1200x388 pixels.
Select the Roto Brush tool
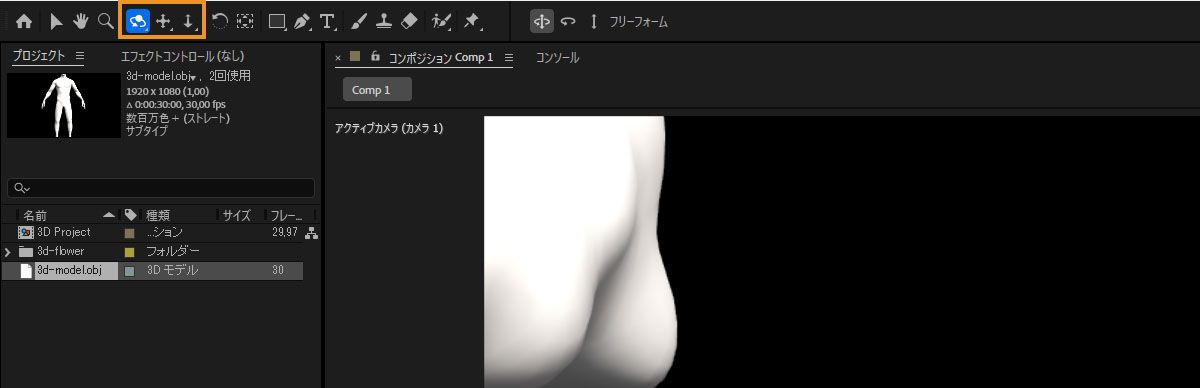(x=441, y=21)
